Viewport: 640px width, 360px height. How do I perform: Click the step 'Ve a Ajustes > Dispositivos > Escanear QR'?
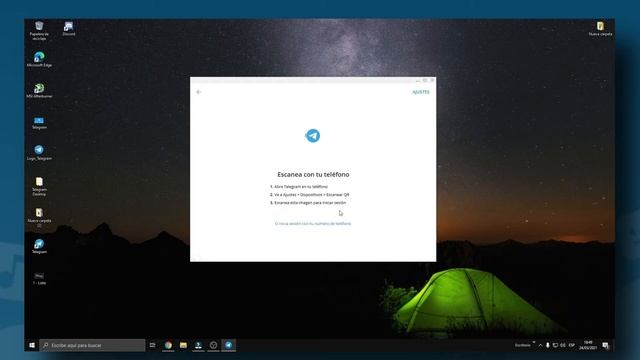[310, 195]
